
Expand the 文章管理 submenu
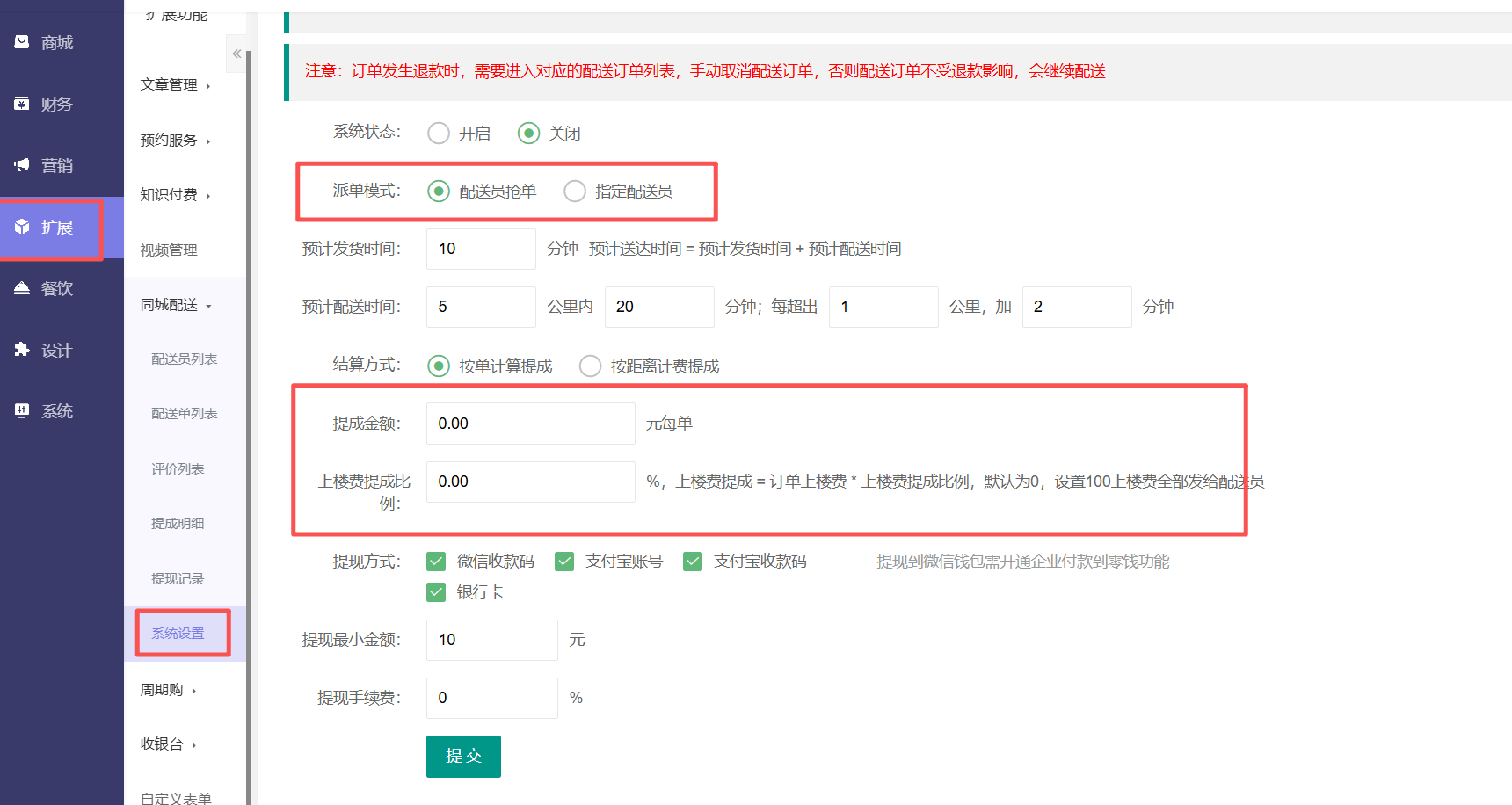tap(175, 85)
